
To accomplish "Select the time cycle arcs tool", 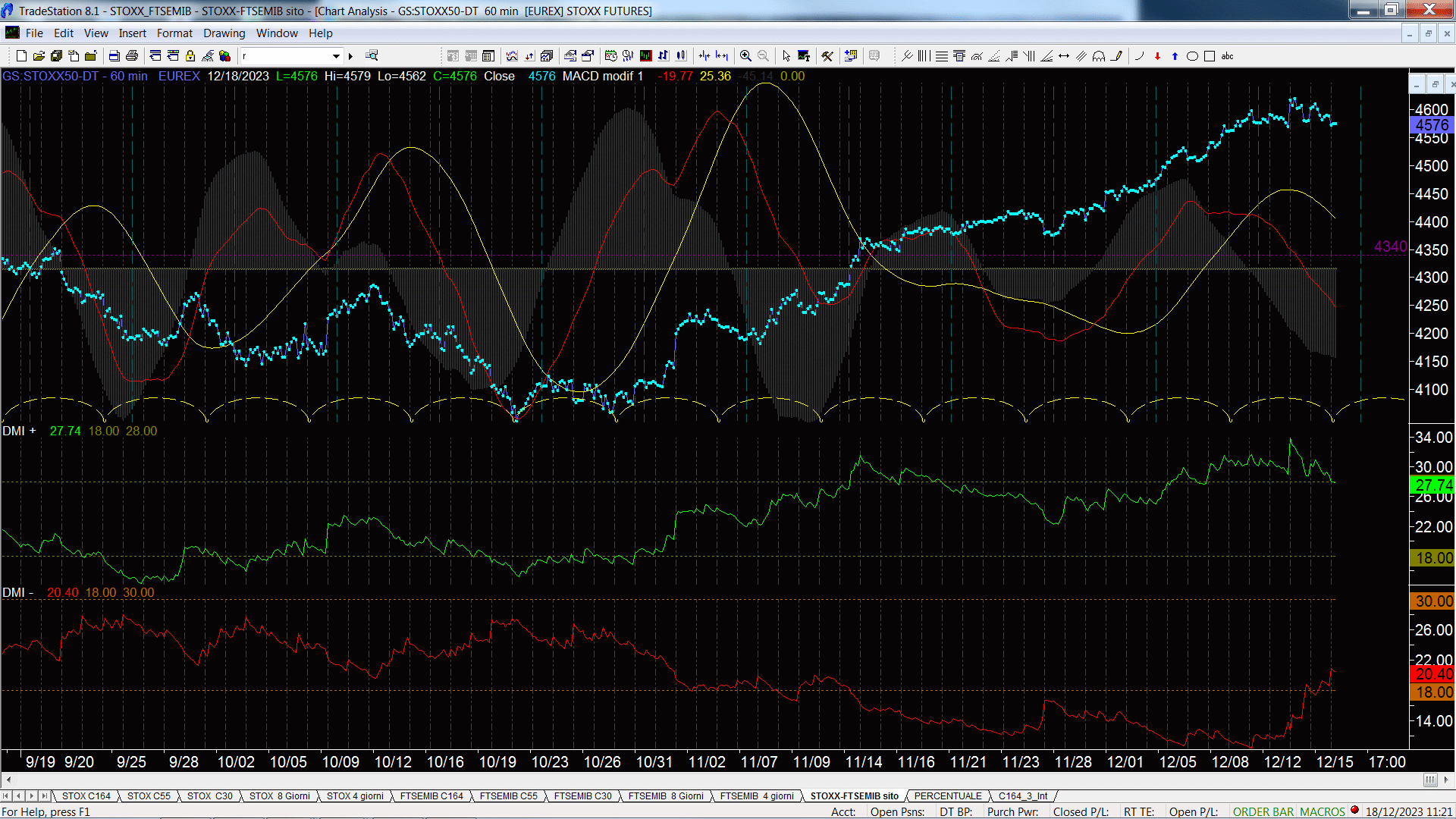I will click(1099, 56).
